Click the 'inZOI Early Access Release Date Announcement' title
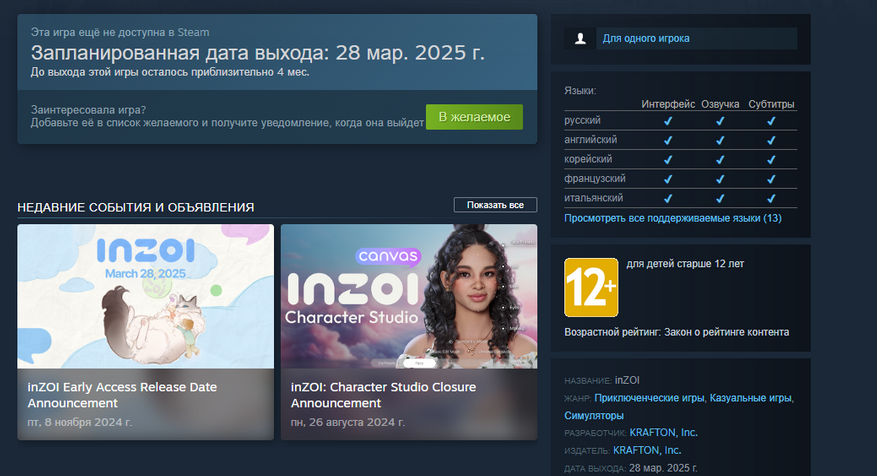The height and width of the screenshot is (476, 877). 122,395
